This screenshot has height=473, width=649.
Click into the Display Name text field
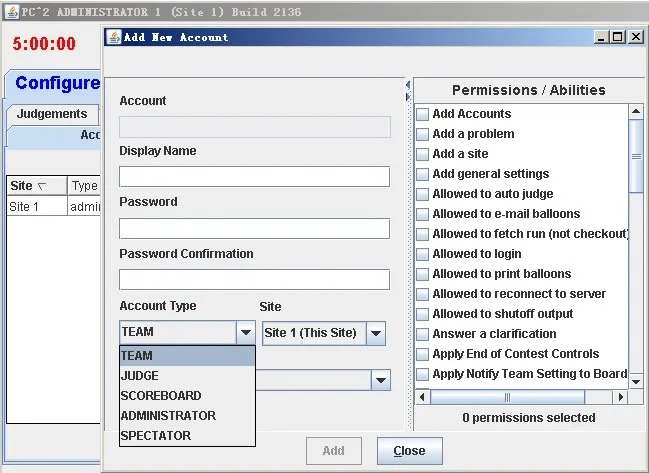tap(254, 177)
